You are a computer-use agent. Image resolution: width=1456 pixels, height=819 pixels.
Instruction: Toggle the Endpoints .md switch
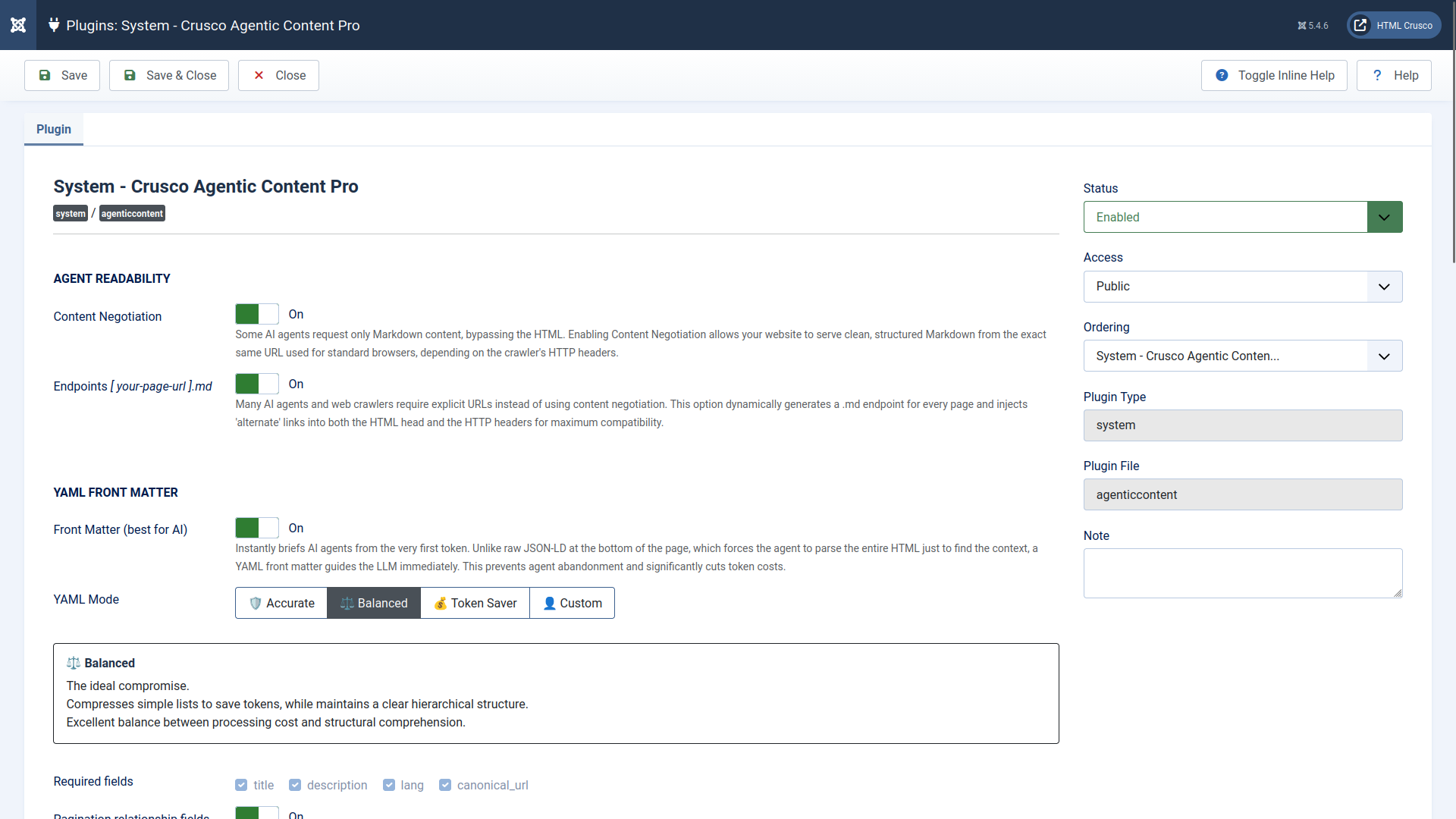click(x=257, y=384)
